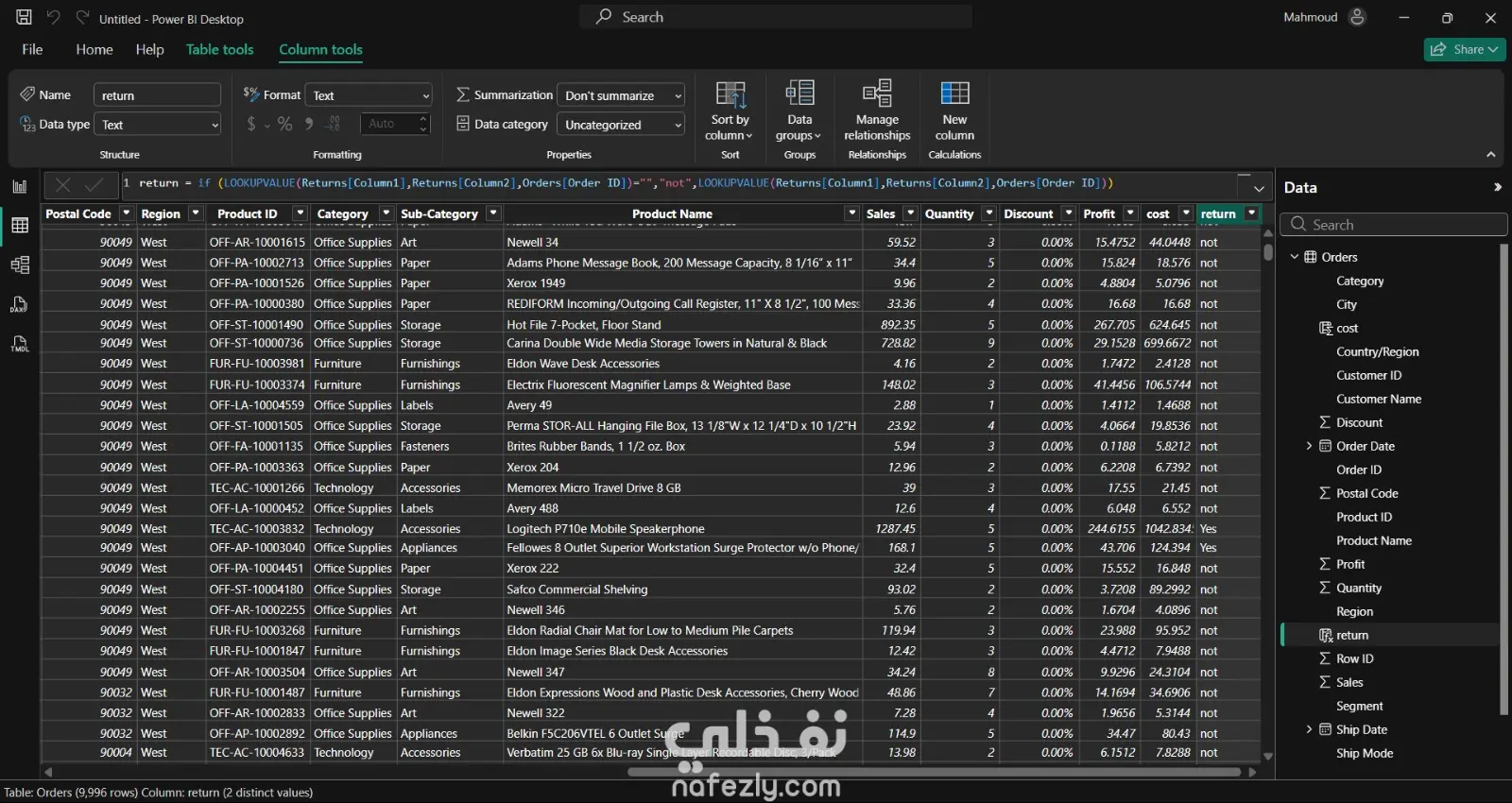The height and width of the screenshot is (803, 1512).
Task: Expand the formula bar chevron
Action: click(x=1259, y=188)
